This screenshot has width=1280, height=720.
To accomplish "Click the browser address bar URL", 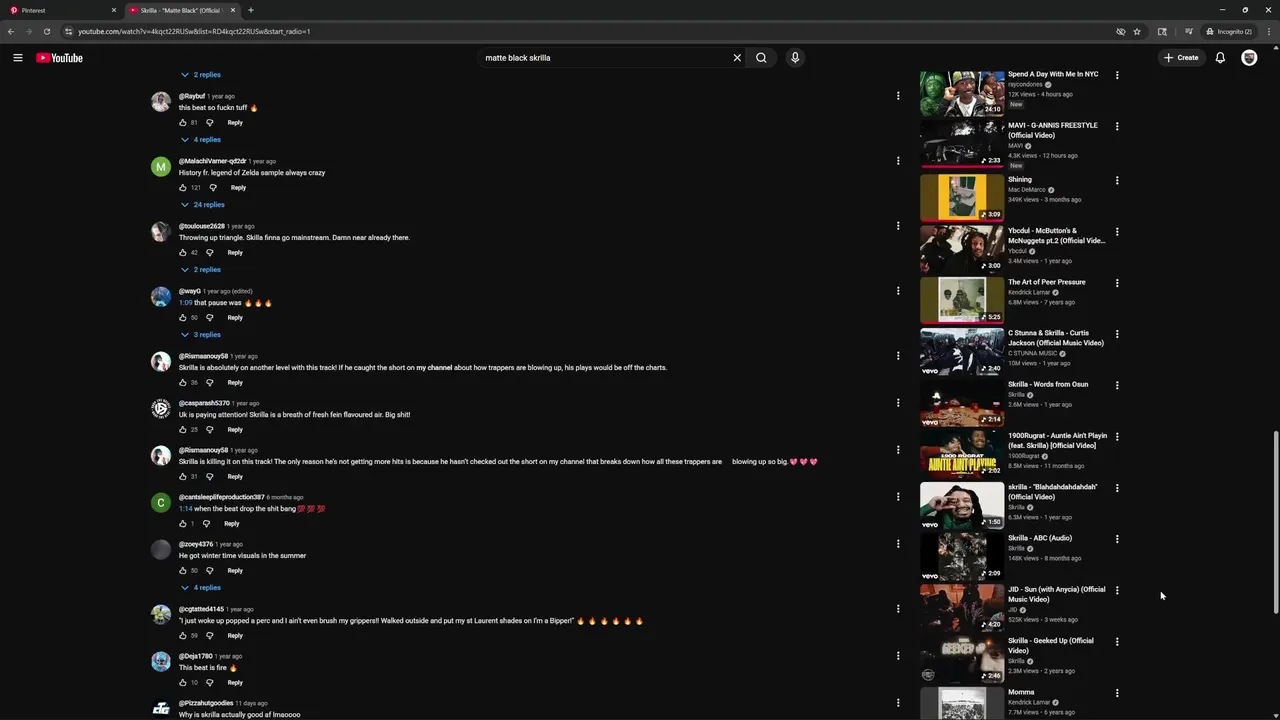I will coord(194,31).
